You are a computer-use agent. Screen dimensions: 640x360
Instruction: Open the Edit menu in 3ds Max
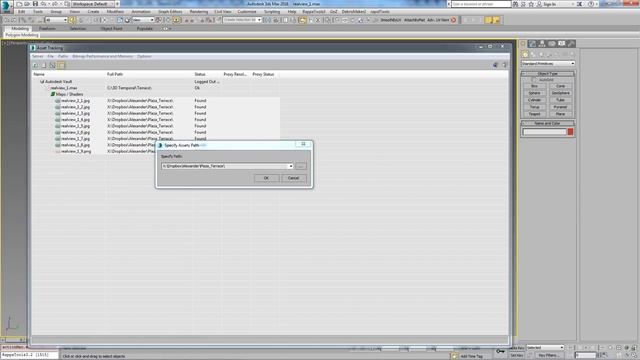click(22, 12)
